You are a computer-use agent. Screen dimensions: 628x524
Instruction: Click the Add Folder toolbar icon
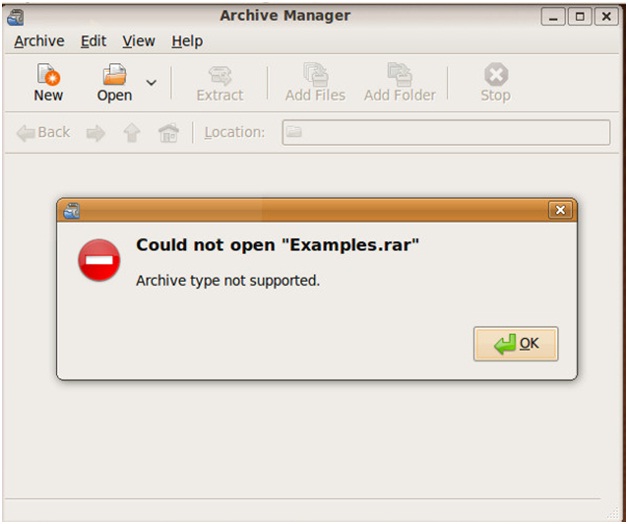(399, 76)
